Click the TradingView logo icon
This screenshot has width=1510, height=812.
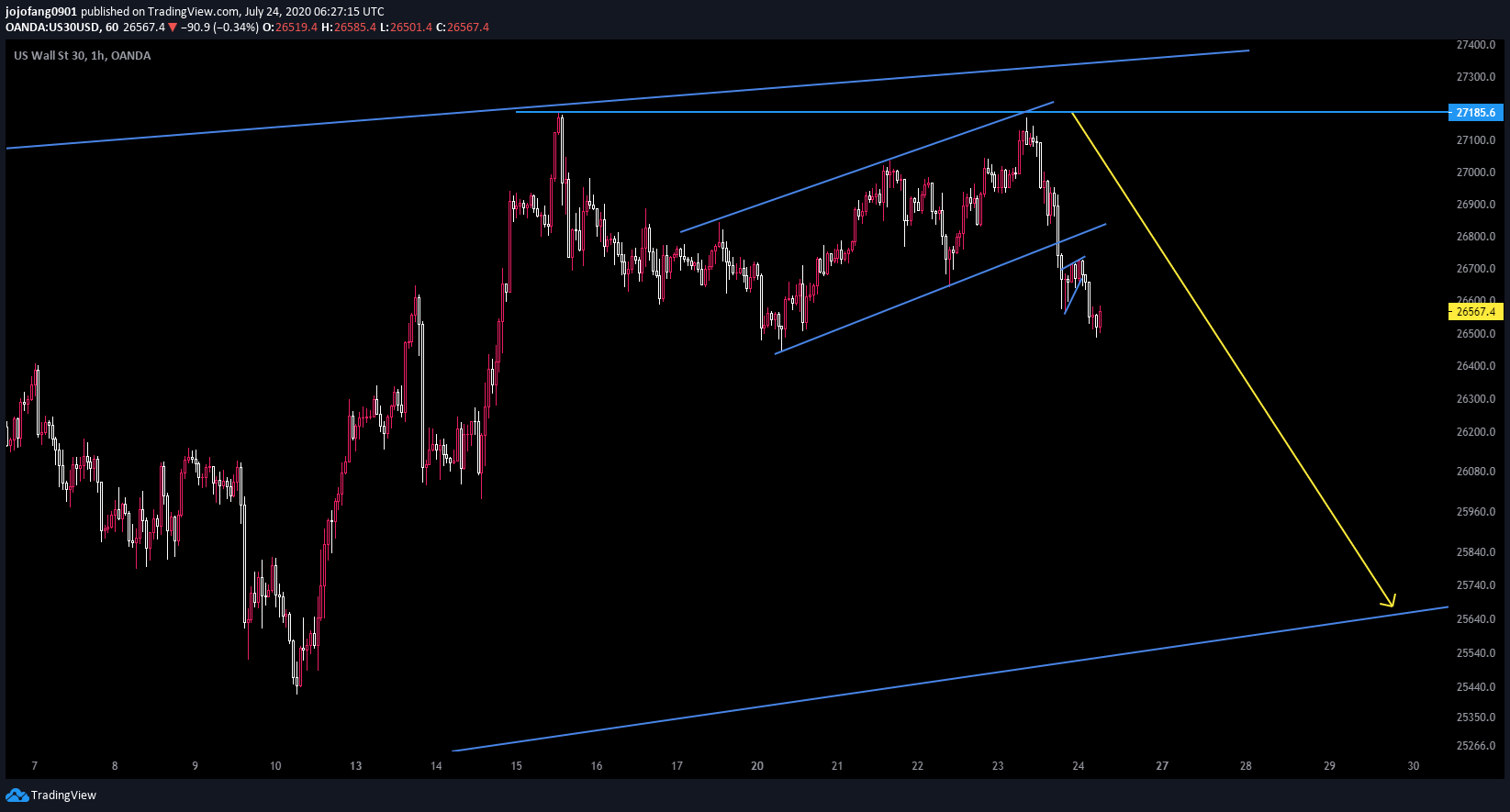[x=17, y=795]
